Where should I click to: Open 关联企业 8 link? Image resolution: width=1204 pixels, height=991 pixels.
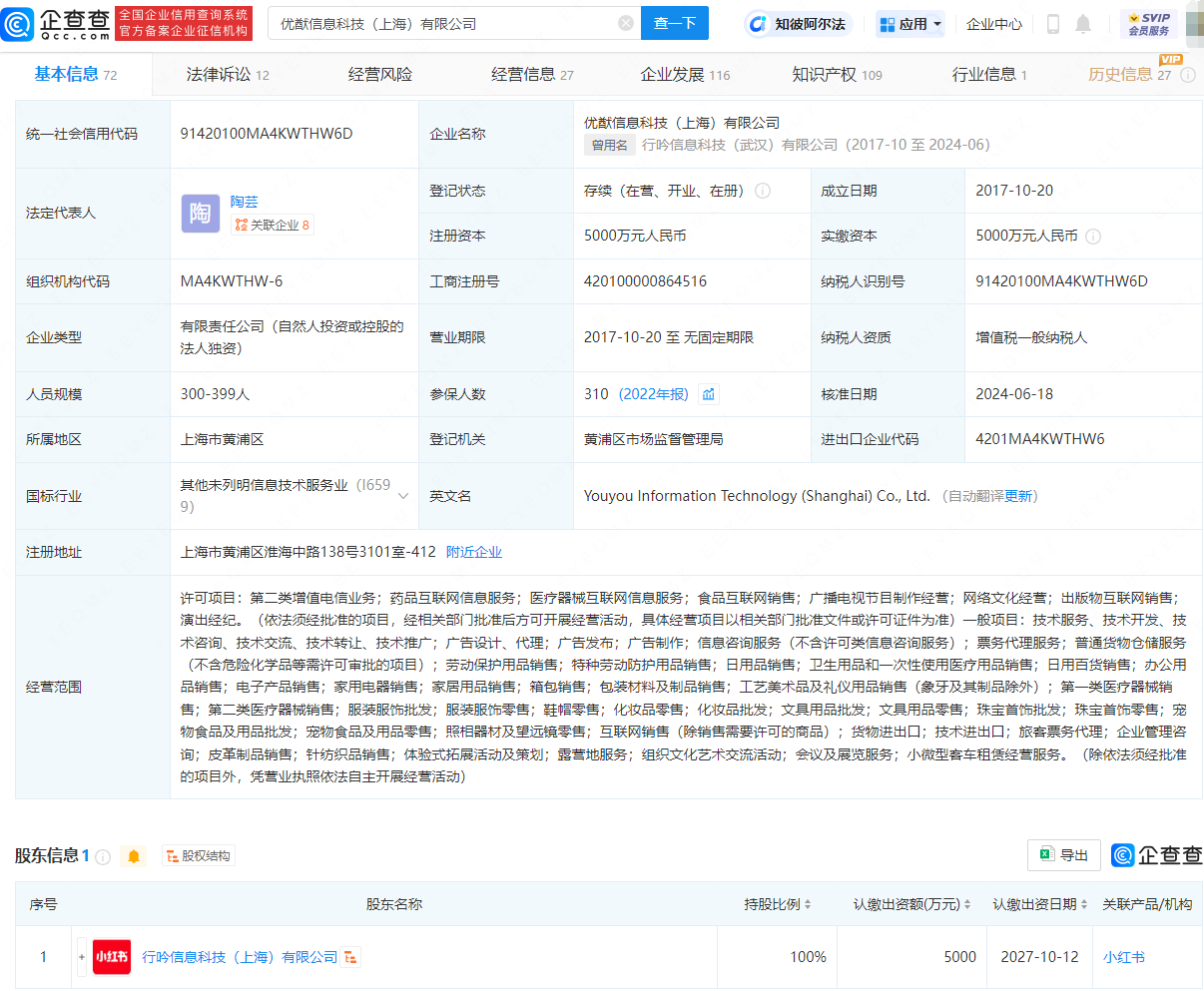tap(273, 226)
